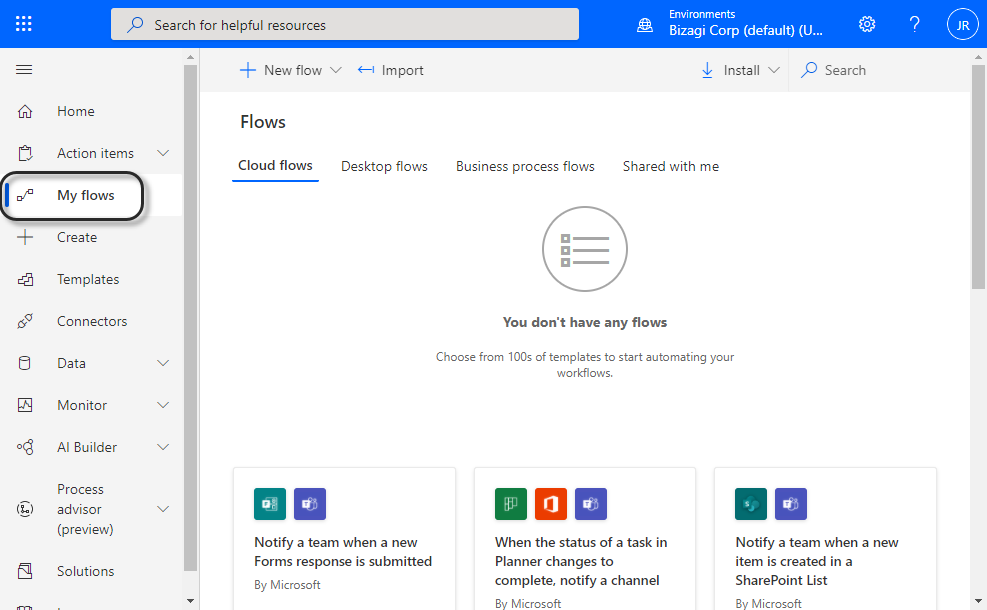This screenshot has width=987, height=610.
Task: Open the app launcher waffle icon
Action: (x=24, y=25)
